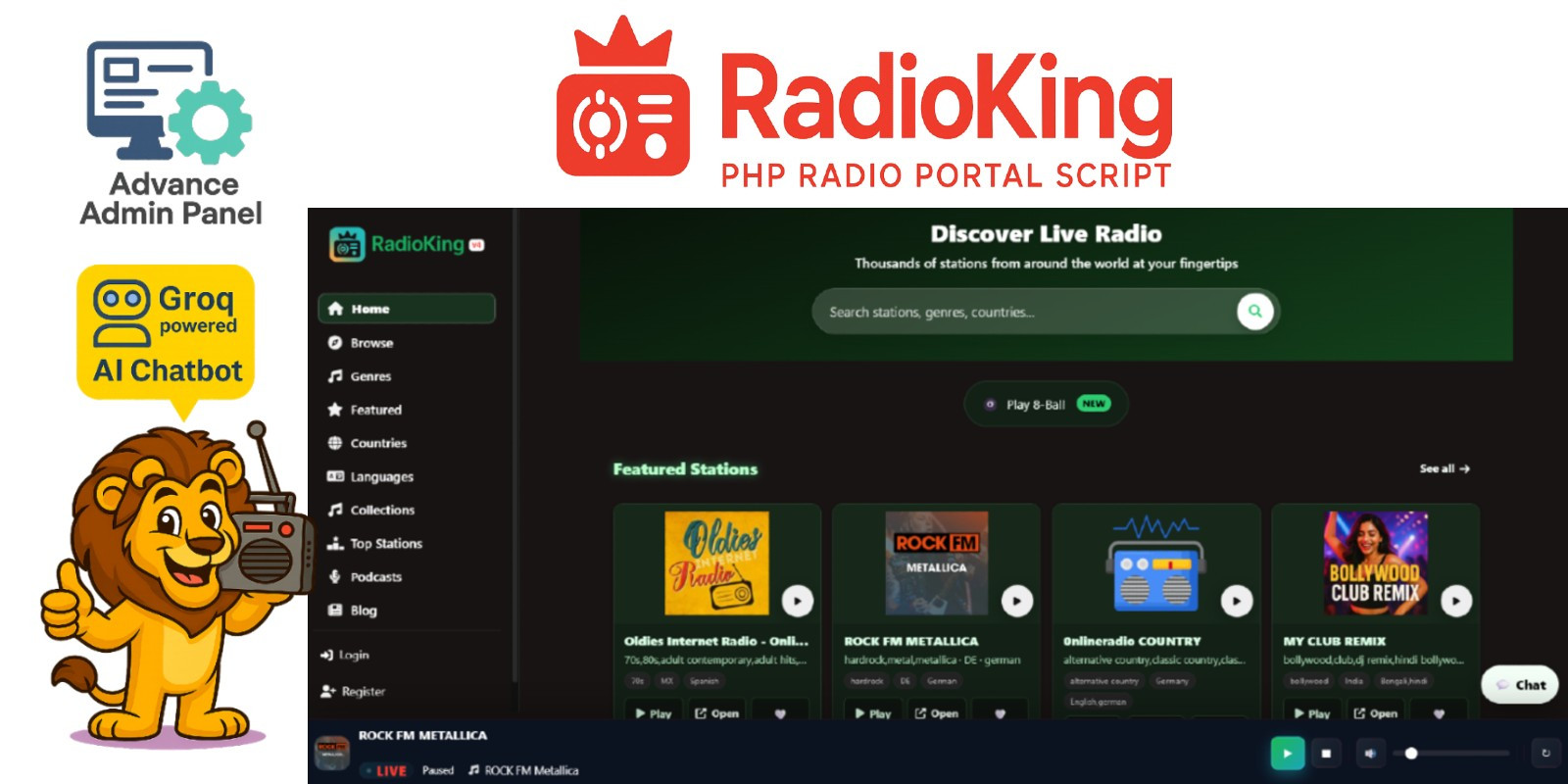Open the Chat bubble button
Screen dimensions: 1568x784
tap(1520, 685)
